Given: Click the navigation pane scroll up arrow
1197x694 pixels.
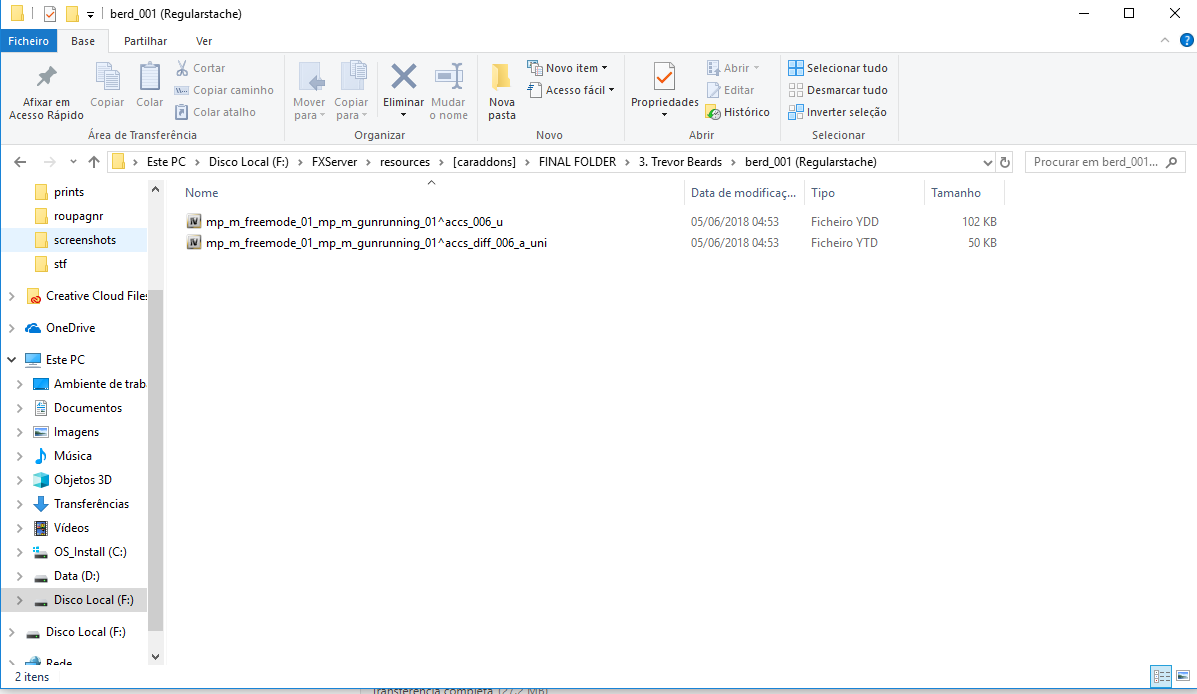Looking at the screenshot, I should pyautogui.click(x=155, y=189).
